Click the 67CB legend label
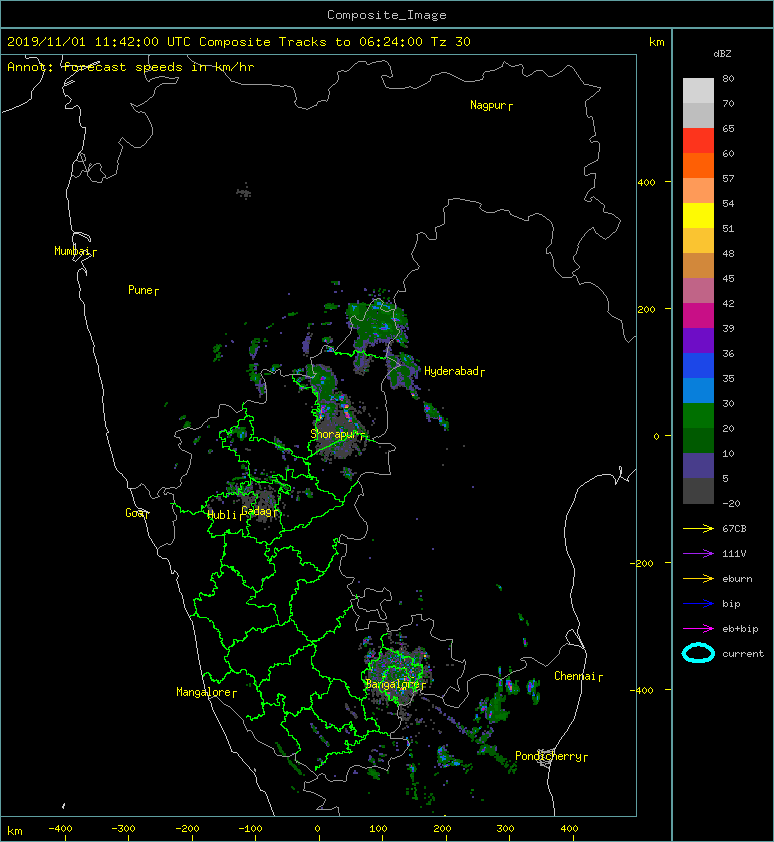The width and height of the screenshot is (774, 842). click(734, 528)
